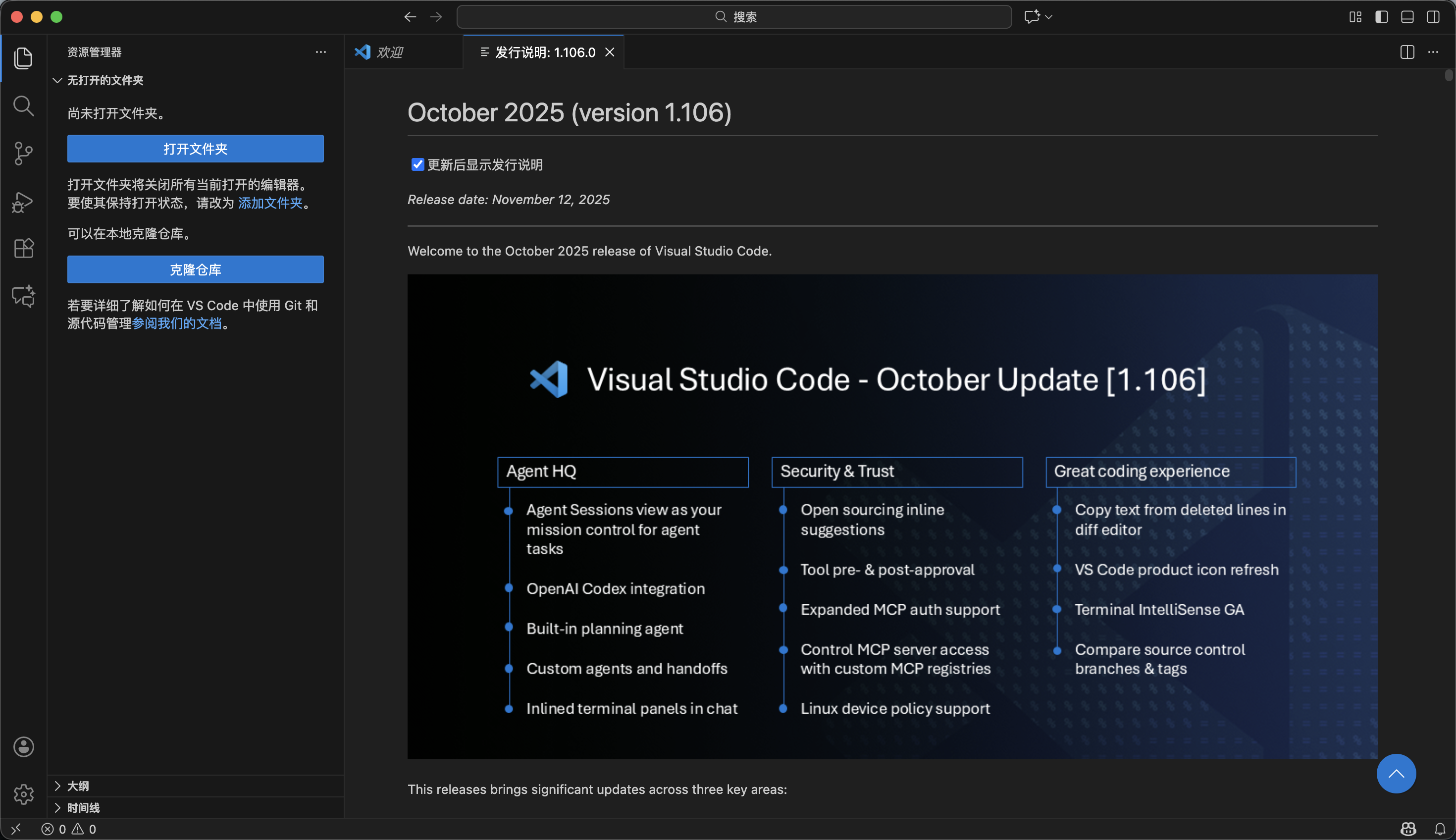This screenshot has width=1456, height=840.
Task: Open the Source Control view
Action: coord(23,154)
